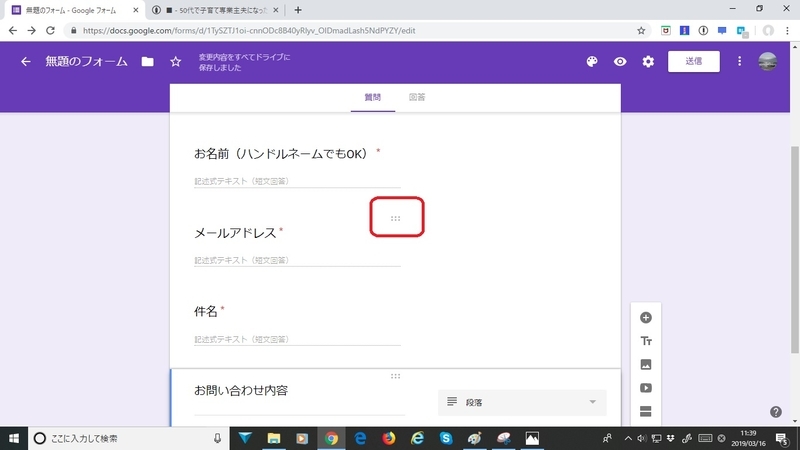This screenshot has width=800, height=450.
Task: Add a new question with plus icon
Action: pos(645,317)
